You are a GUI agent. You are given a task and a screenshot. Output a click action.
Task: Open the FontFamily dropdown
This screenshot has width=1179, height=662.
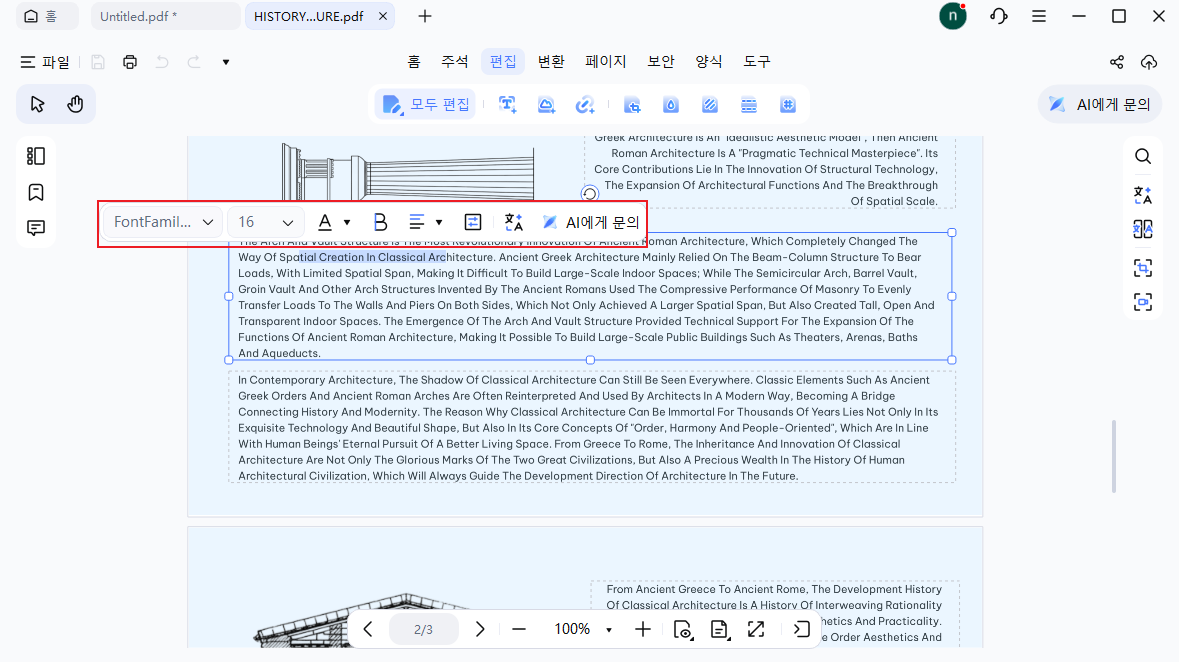point(162,222)
